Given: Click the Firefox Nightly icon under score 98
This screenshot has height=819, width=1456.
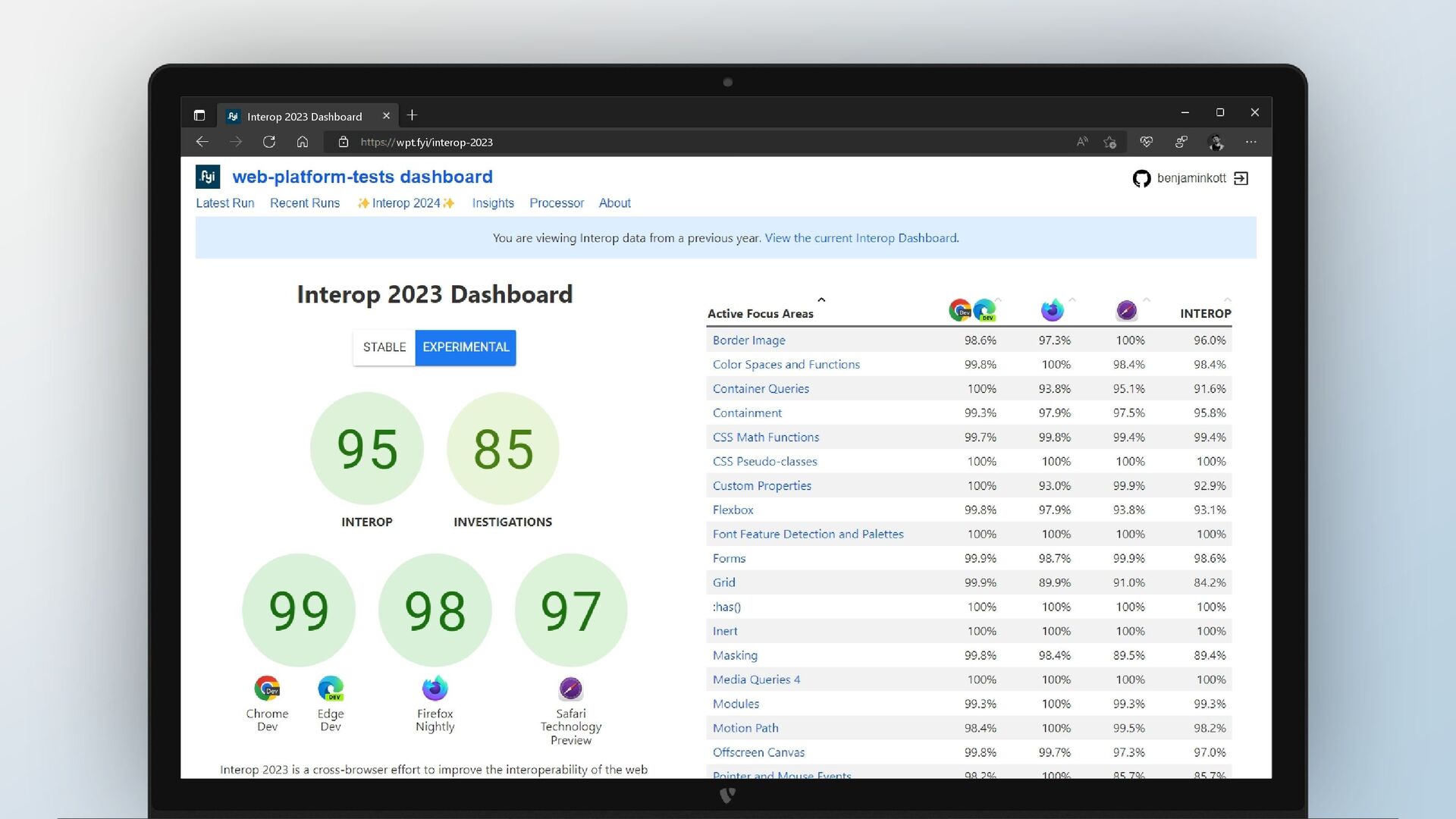Looking at the screenshot, I should (435, 689).
